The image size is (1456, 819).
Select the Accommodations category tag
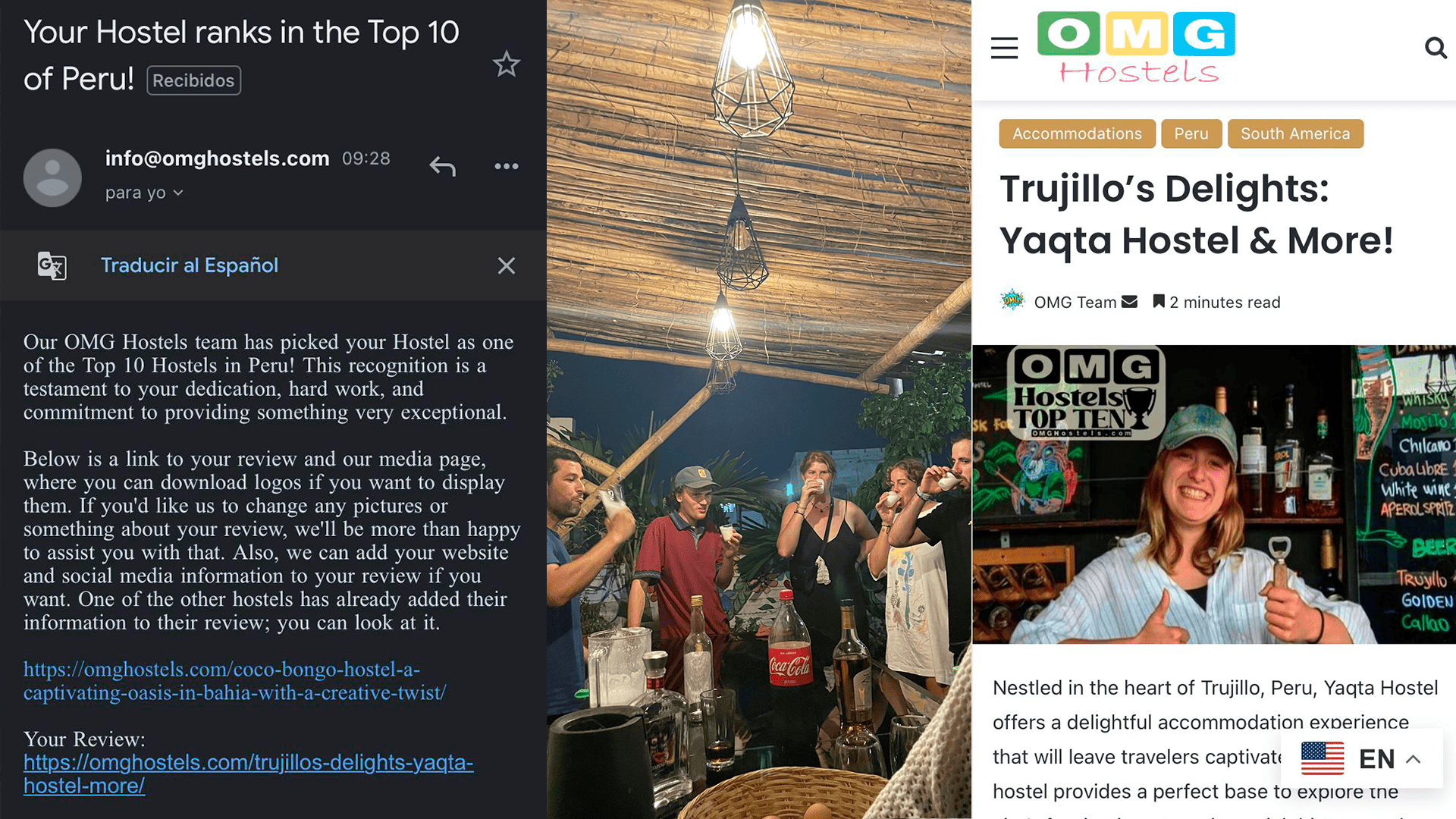point(1077,133)
